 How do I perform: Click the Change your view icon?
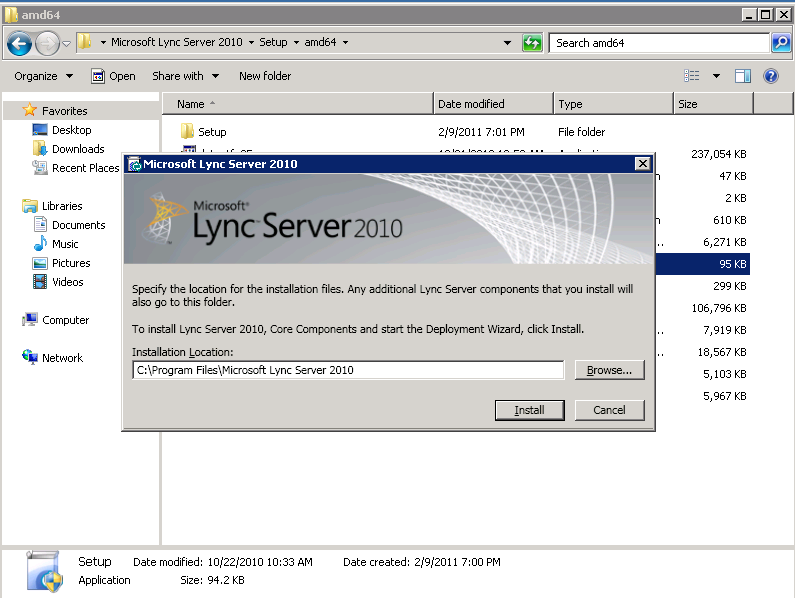pos(692,76)
